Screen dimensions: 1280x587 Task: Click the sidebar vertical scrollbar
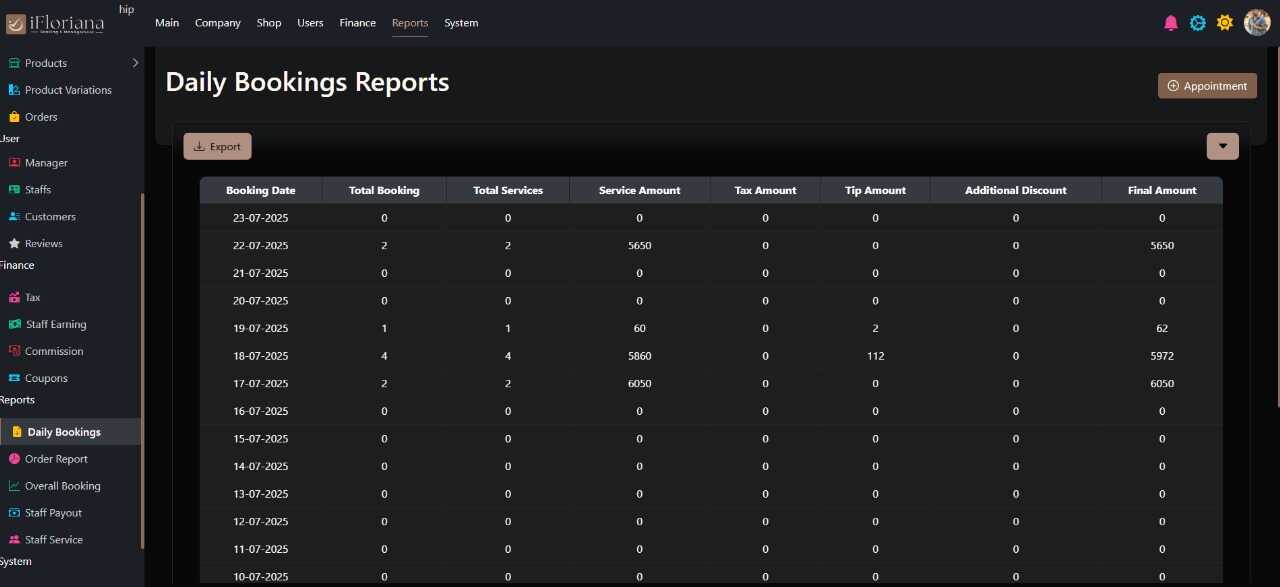pos(142,370)
